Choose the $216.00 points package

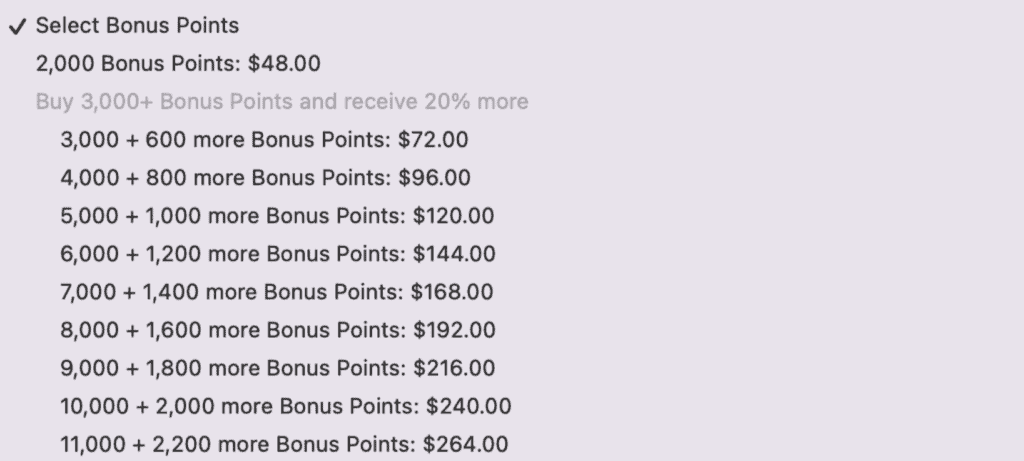click(454, 368)
